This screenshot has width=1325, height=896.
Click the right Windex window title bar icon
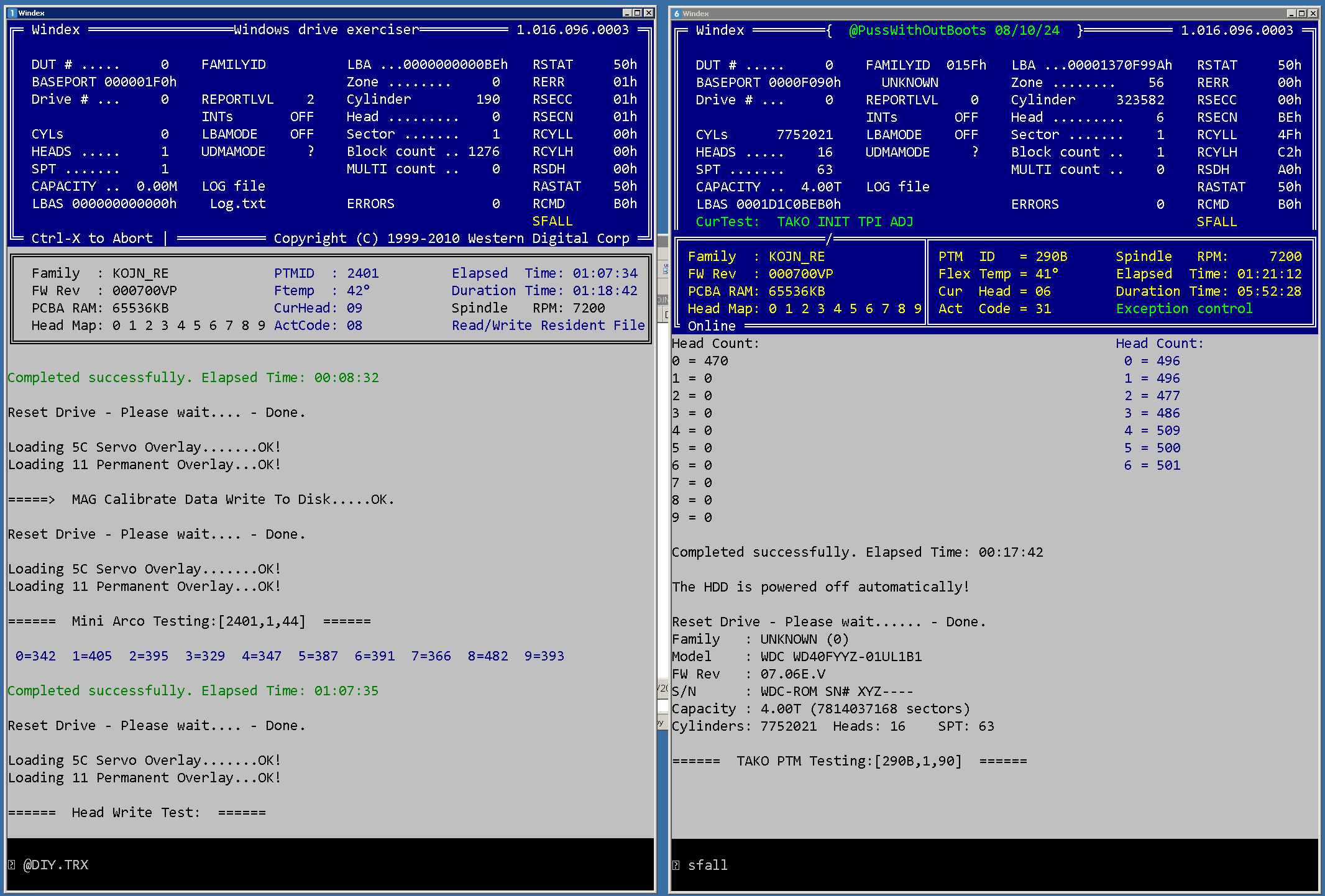coord(676,14)
